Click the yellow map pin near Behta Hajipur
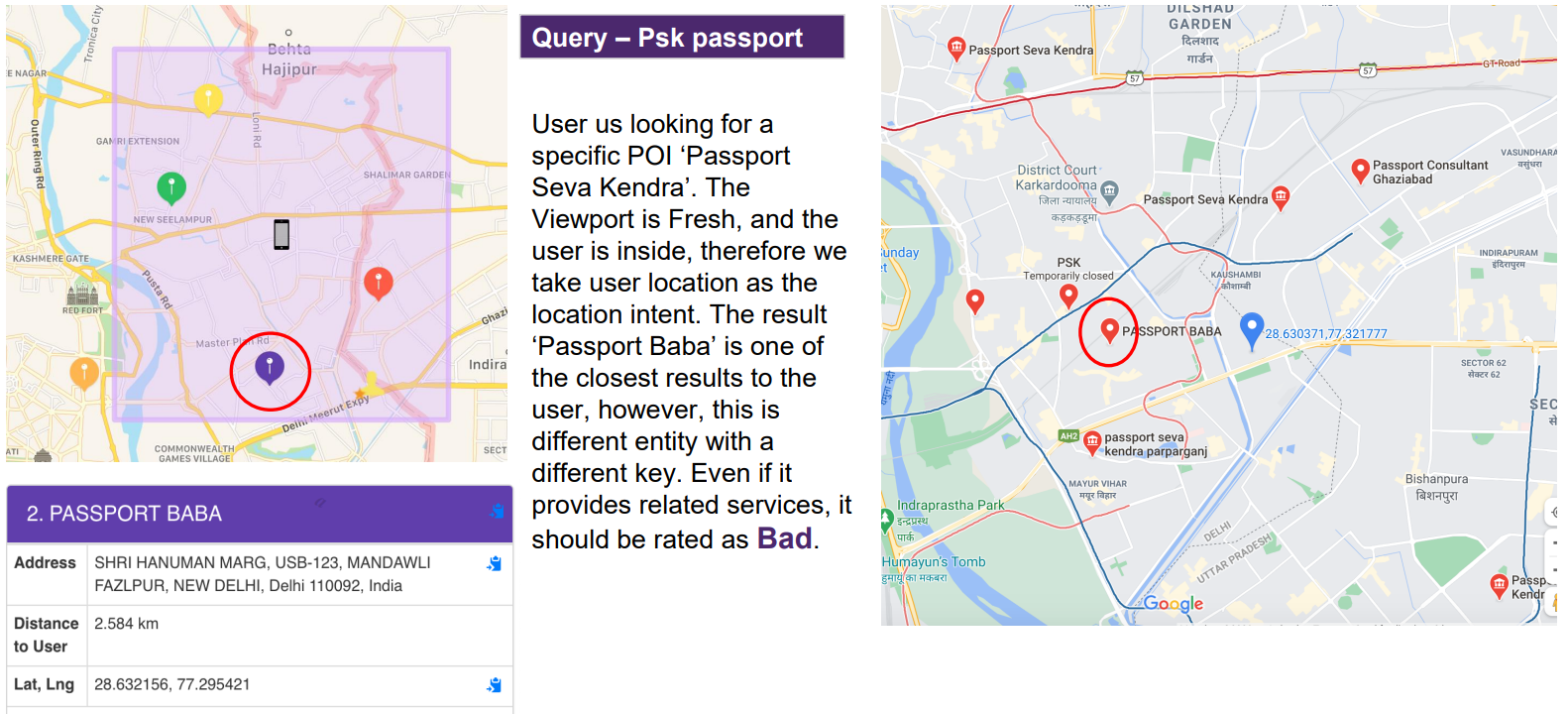The height and width of the screenshot is (714, 1568). click(207, 100)
